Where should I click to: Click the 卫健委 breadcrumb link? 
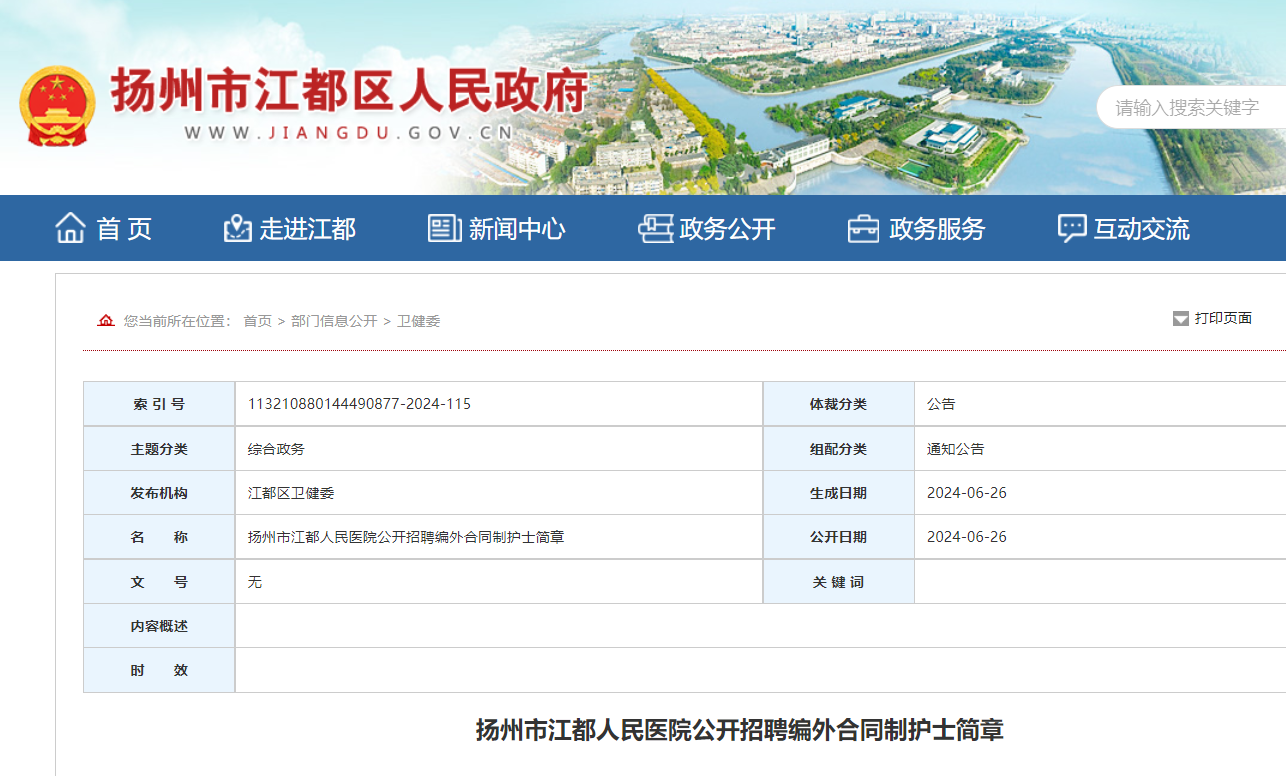point(418,321)
